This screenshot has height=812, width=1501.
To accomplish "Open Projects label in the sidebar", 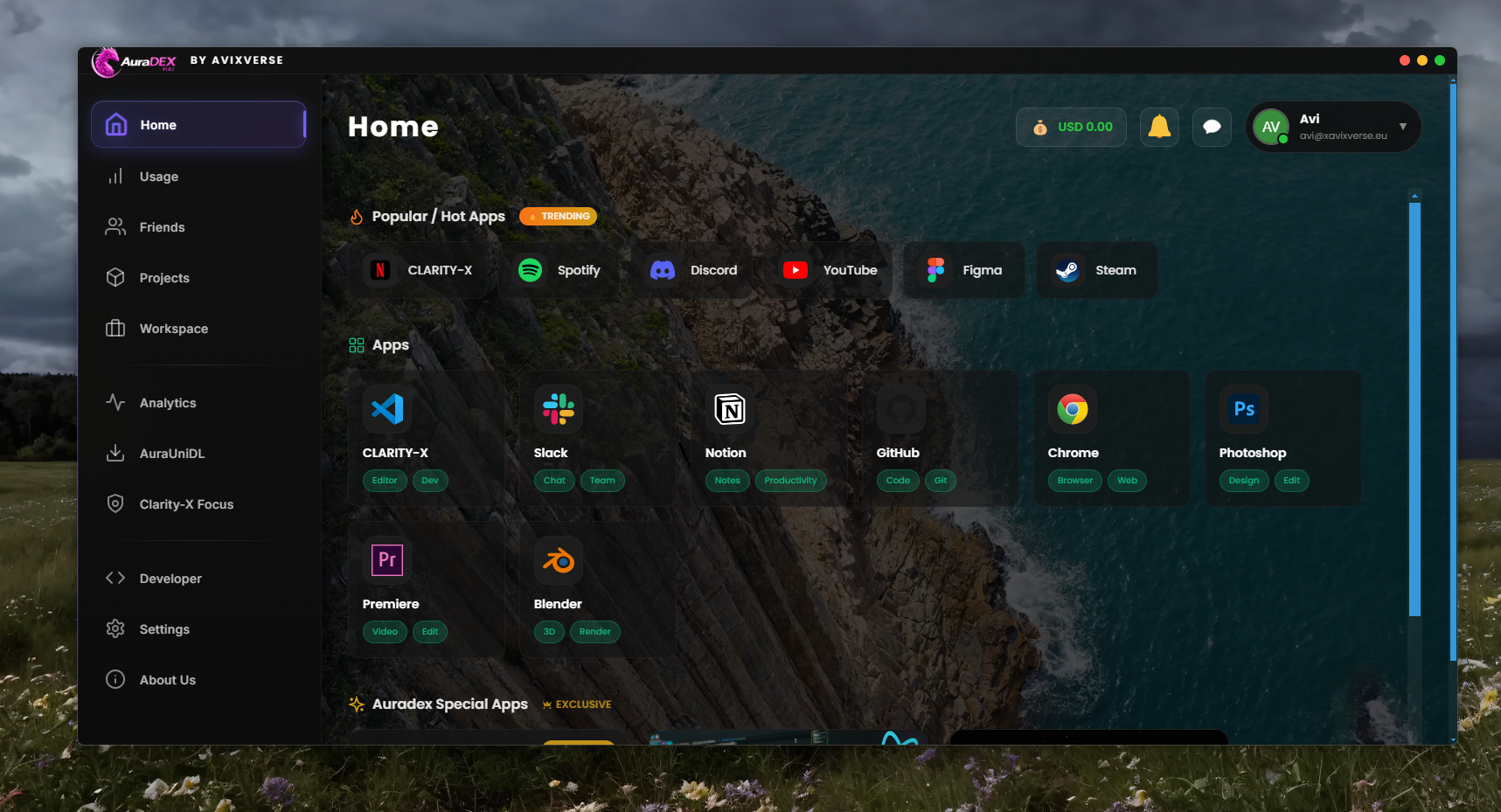I will click(x=164, y=278).
